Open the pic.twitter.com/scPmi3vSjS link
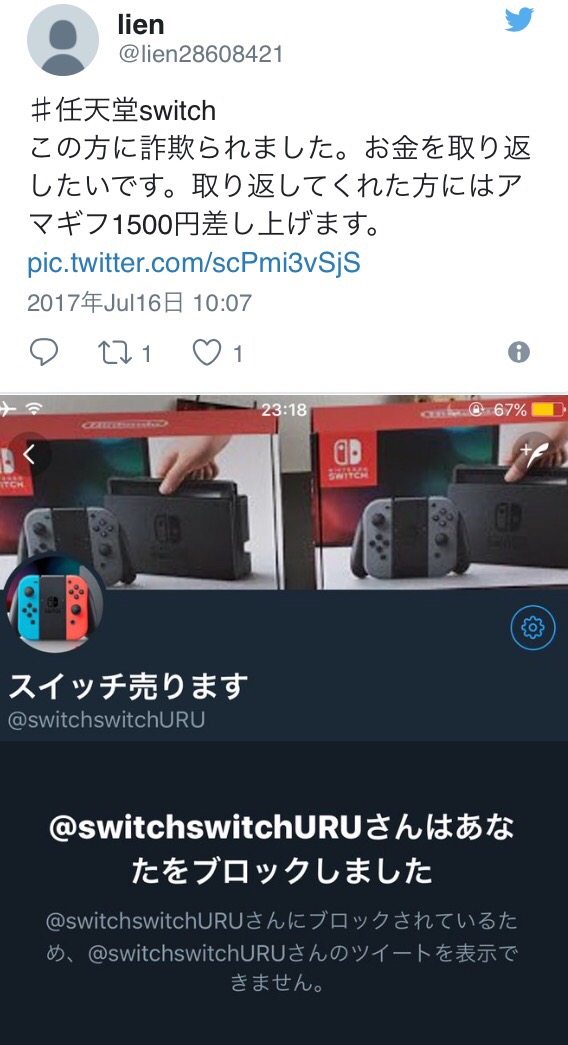The width and height of the screenshot is (568, 1045). click(194, 263)
